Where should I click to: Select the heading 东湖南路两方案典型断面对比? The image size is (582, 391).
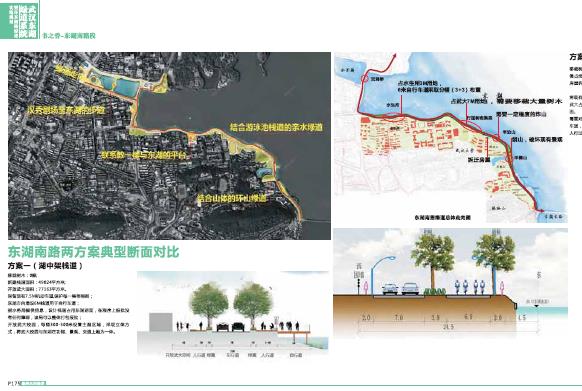(x=94, y=252)
